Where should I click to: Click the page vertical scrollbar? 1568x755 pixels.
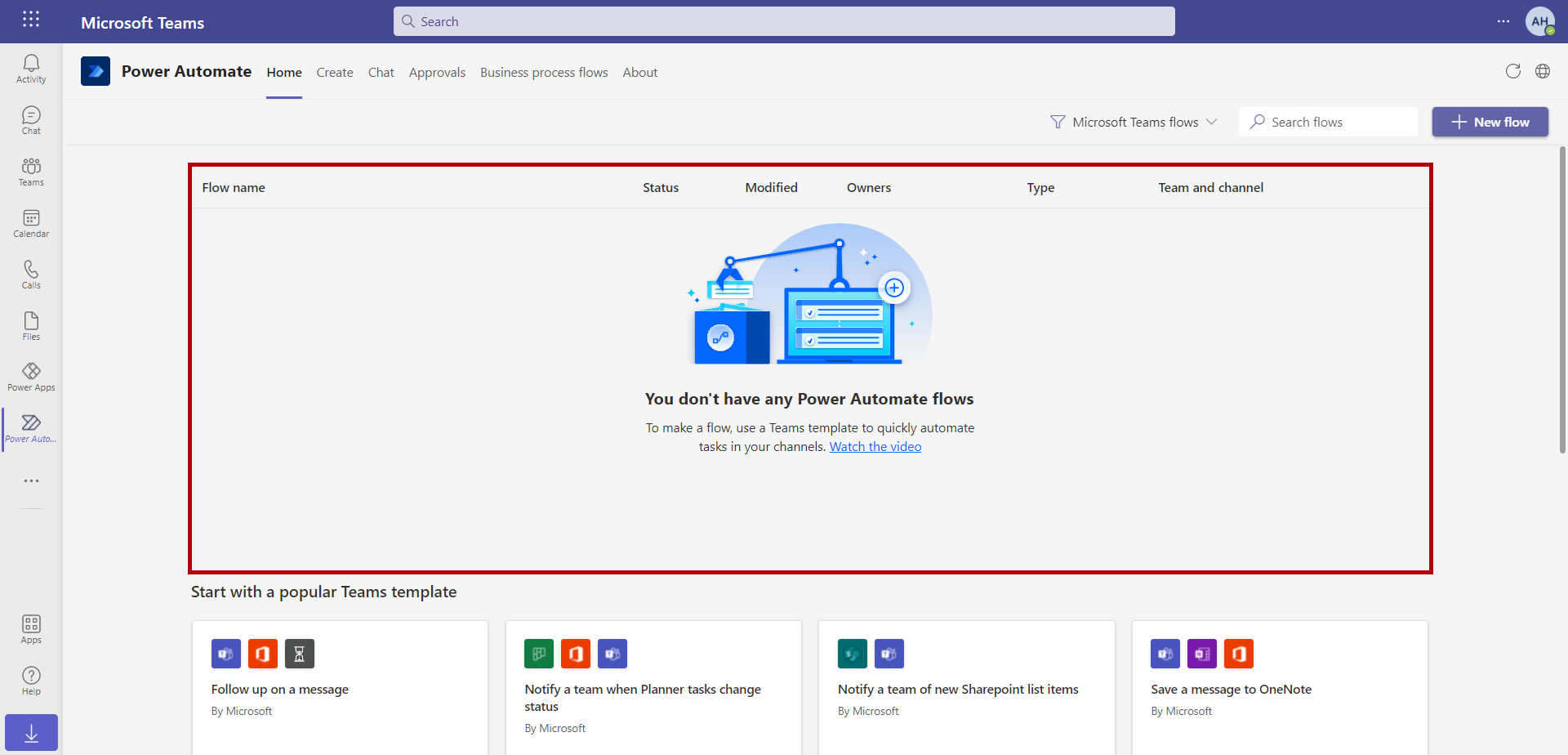(1562, 299)
